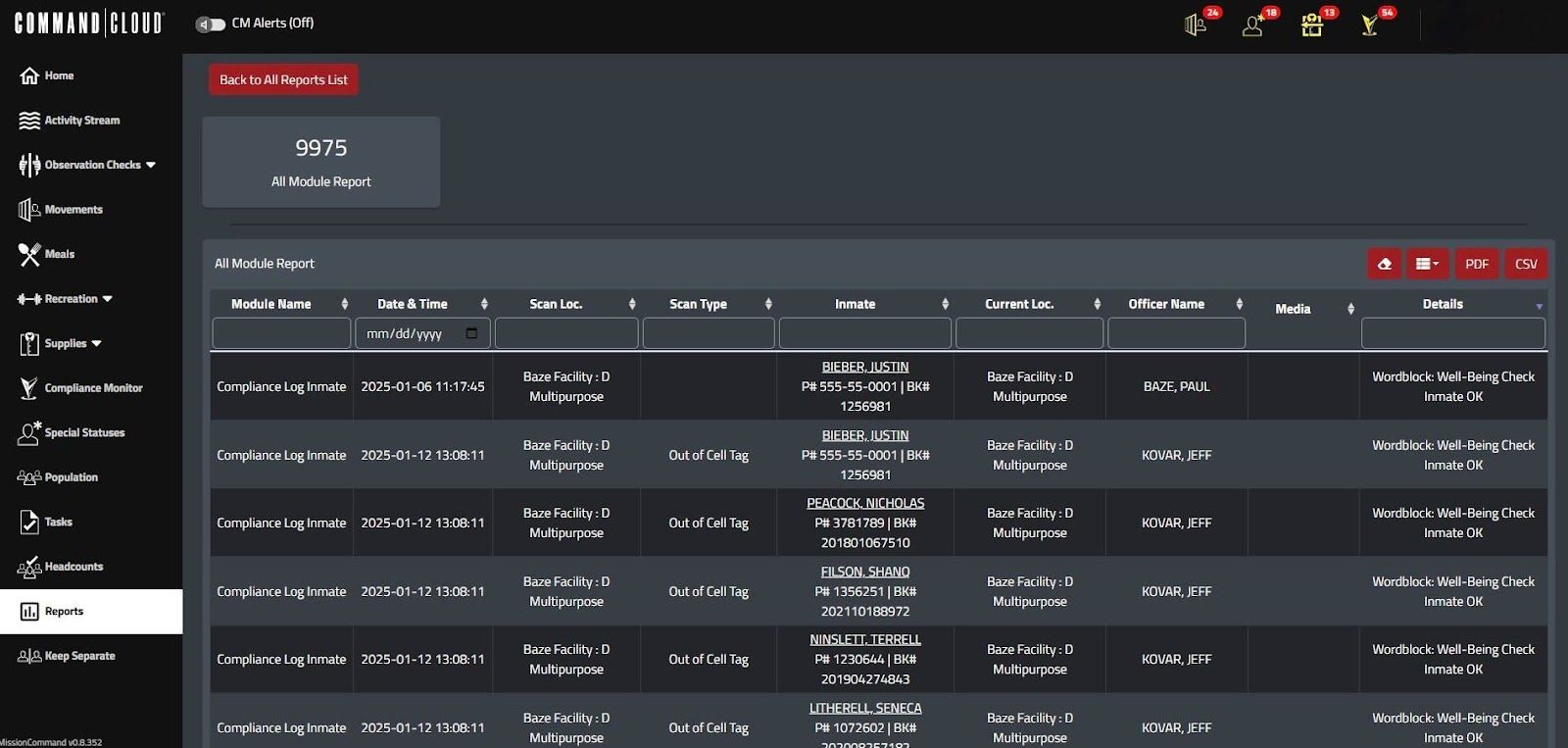Click the Special Statuses sidebar icon
The height and width of the screenshot is (748, 1568).
29,432
